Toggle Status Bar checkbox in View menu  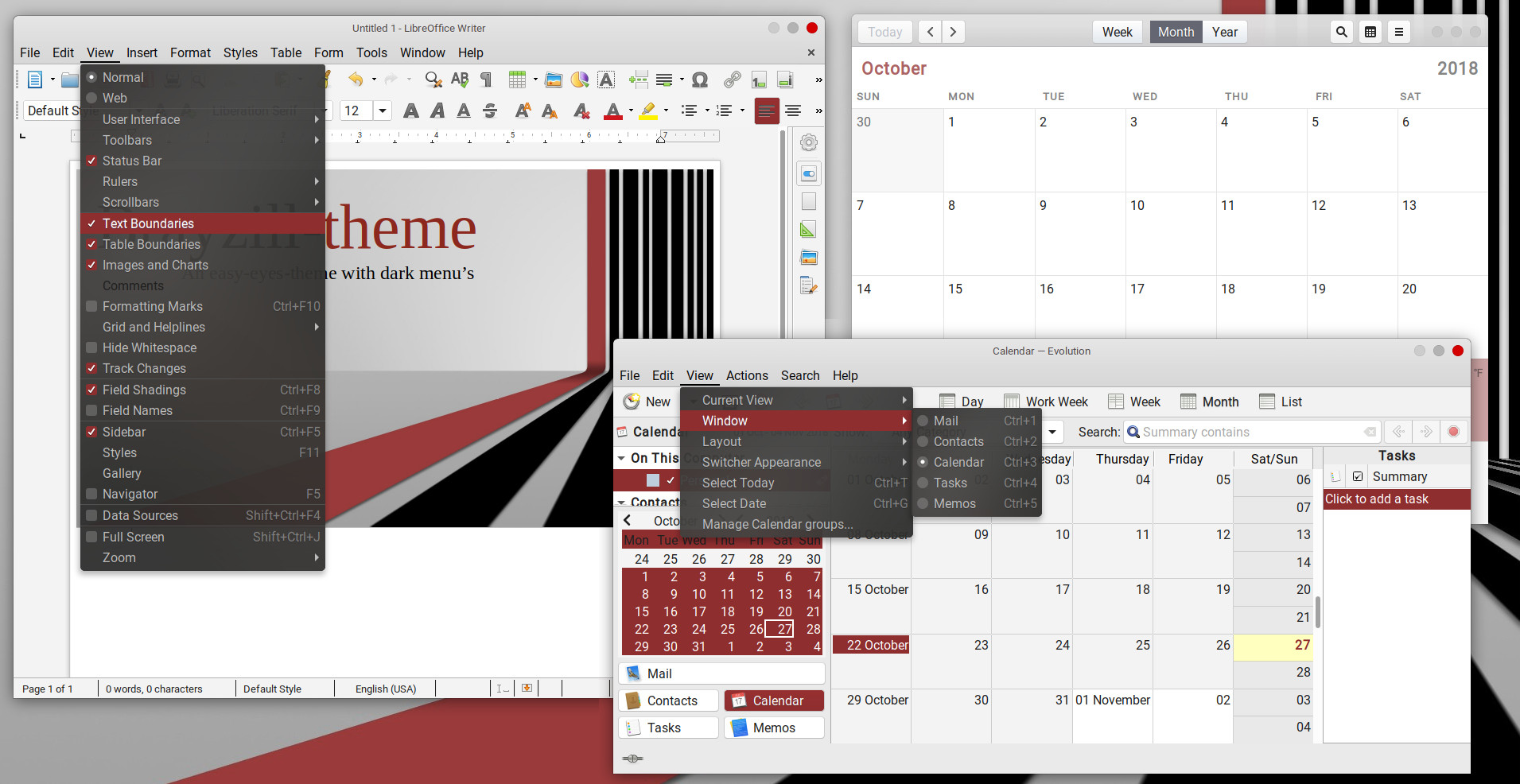[x=91, y=161]
